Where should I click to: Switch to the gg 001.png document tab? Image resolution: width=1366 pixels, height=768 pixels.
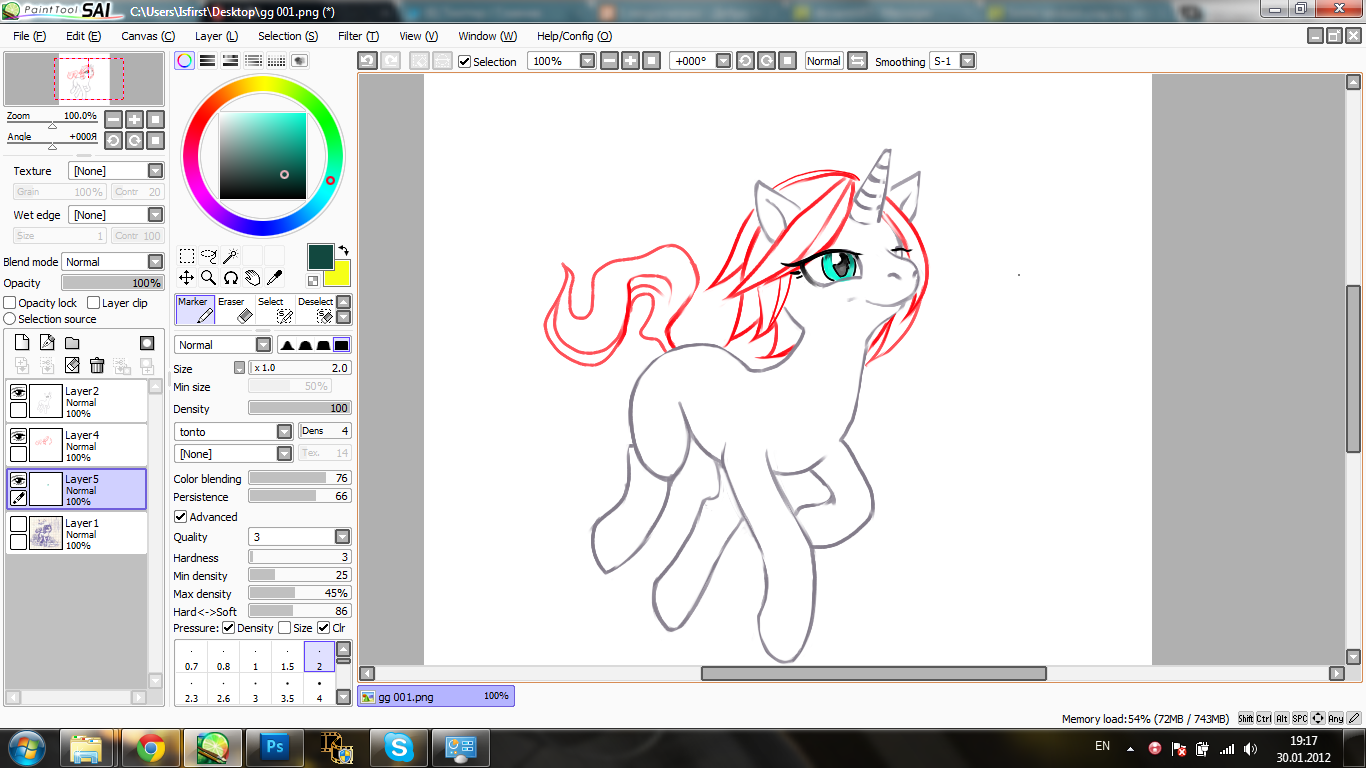(436, 696)
